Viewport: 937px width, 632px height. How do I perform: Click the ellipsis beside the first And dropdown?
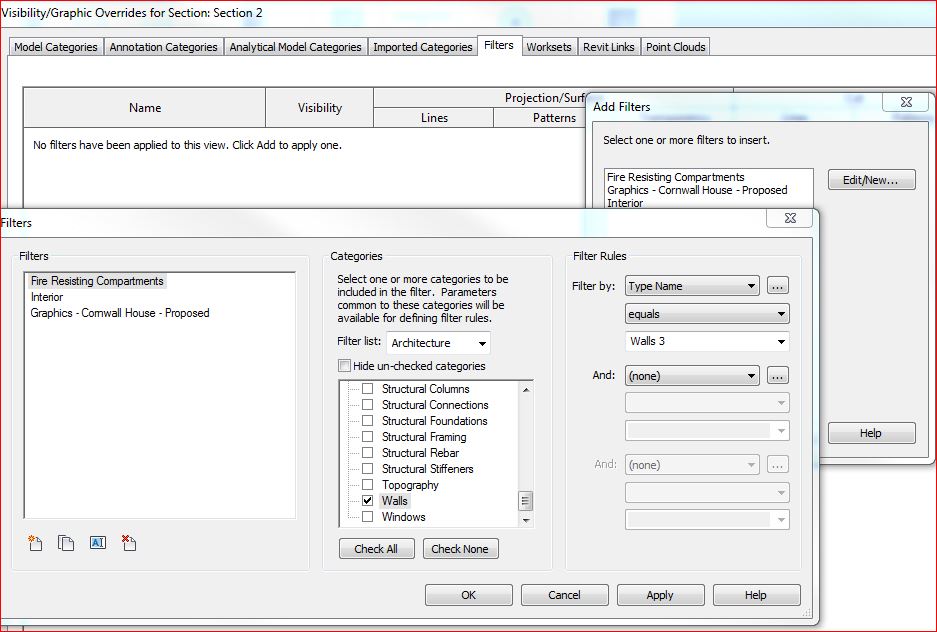click(777, 375)
